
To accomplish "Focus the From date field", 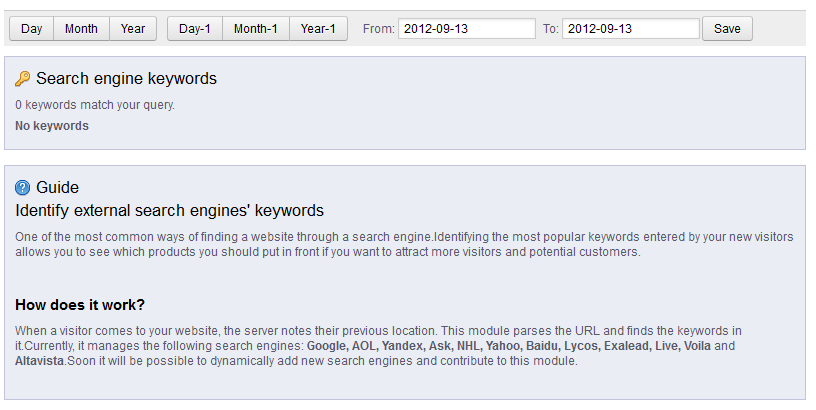I will coord(467,29).
